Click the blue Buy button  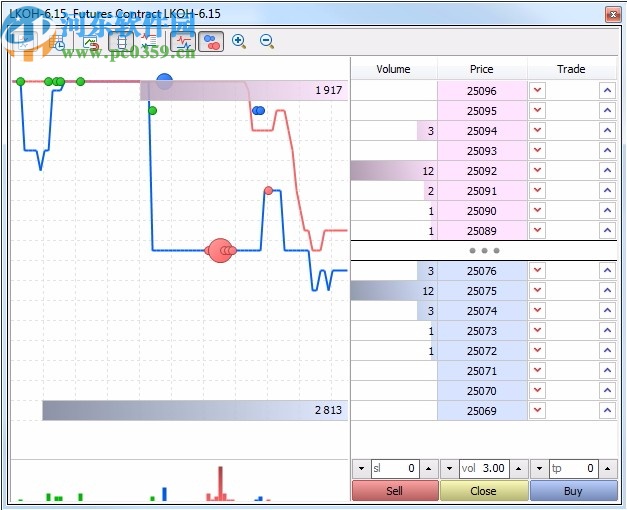573,491
